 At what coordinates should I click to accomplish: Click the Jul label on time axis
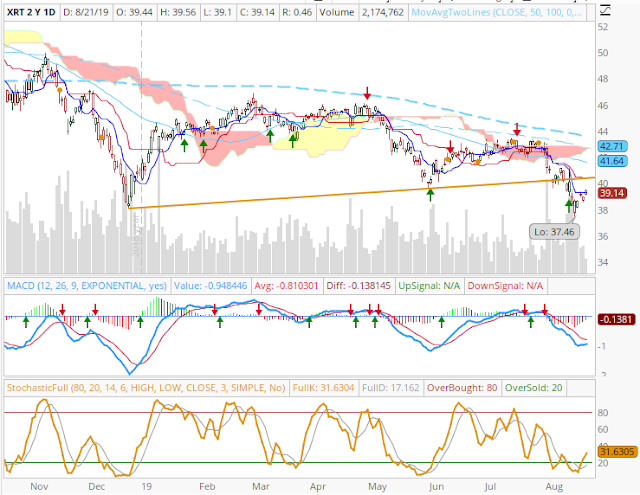(490, 486)
